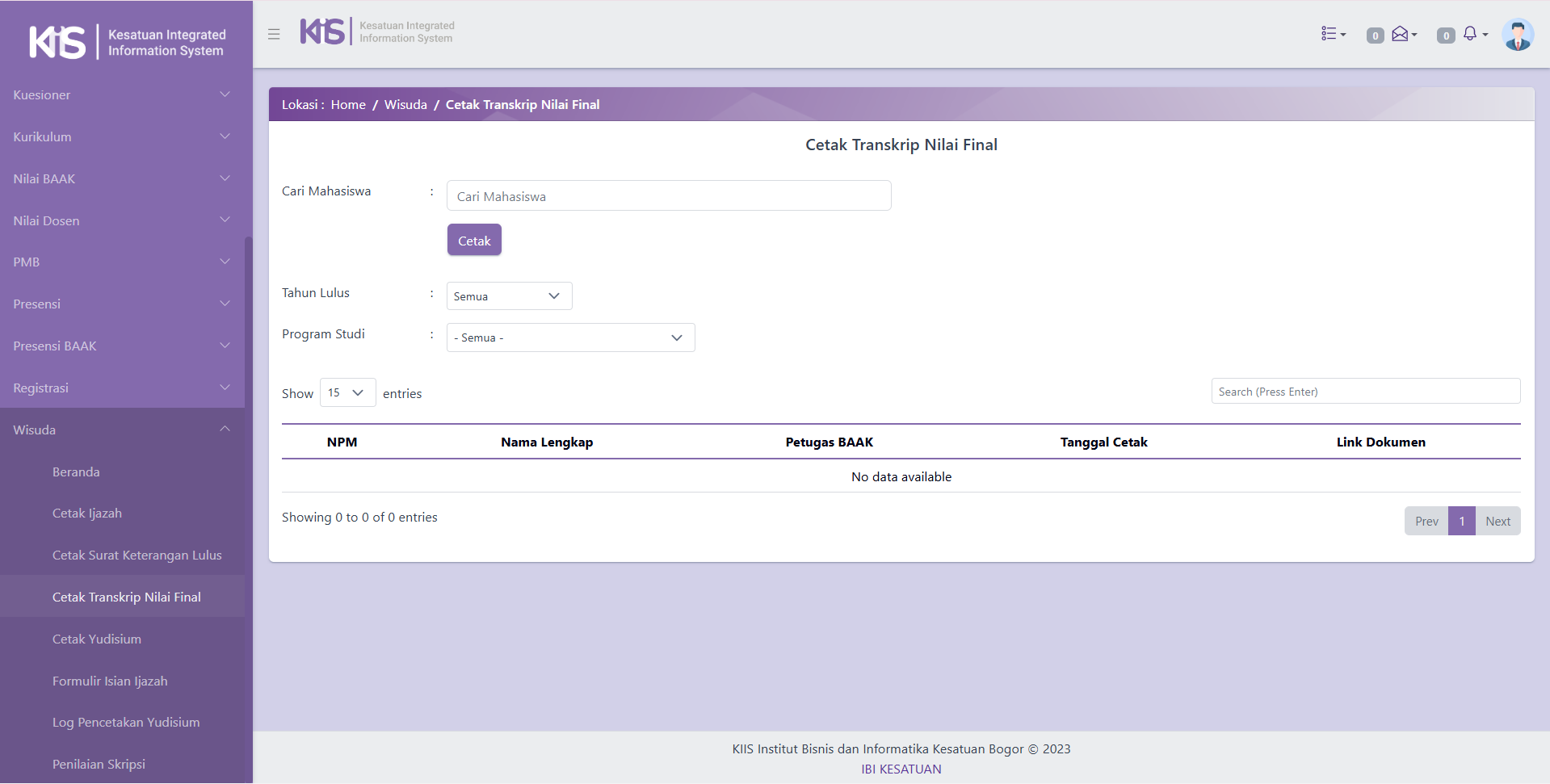Focus the Cari Mahasiswa input field

[668, 196]
